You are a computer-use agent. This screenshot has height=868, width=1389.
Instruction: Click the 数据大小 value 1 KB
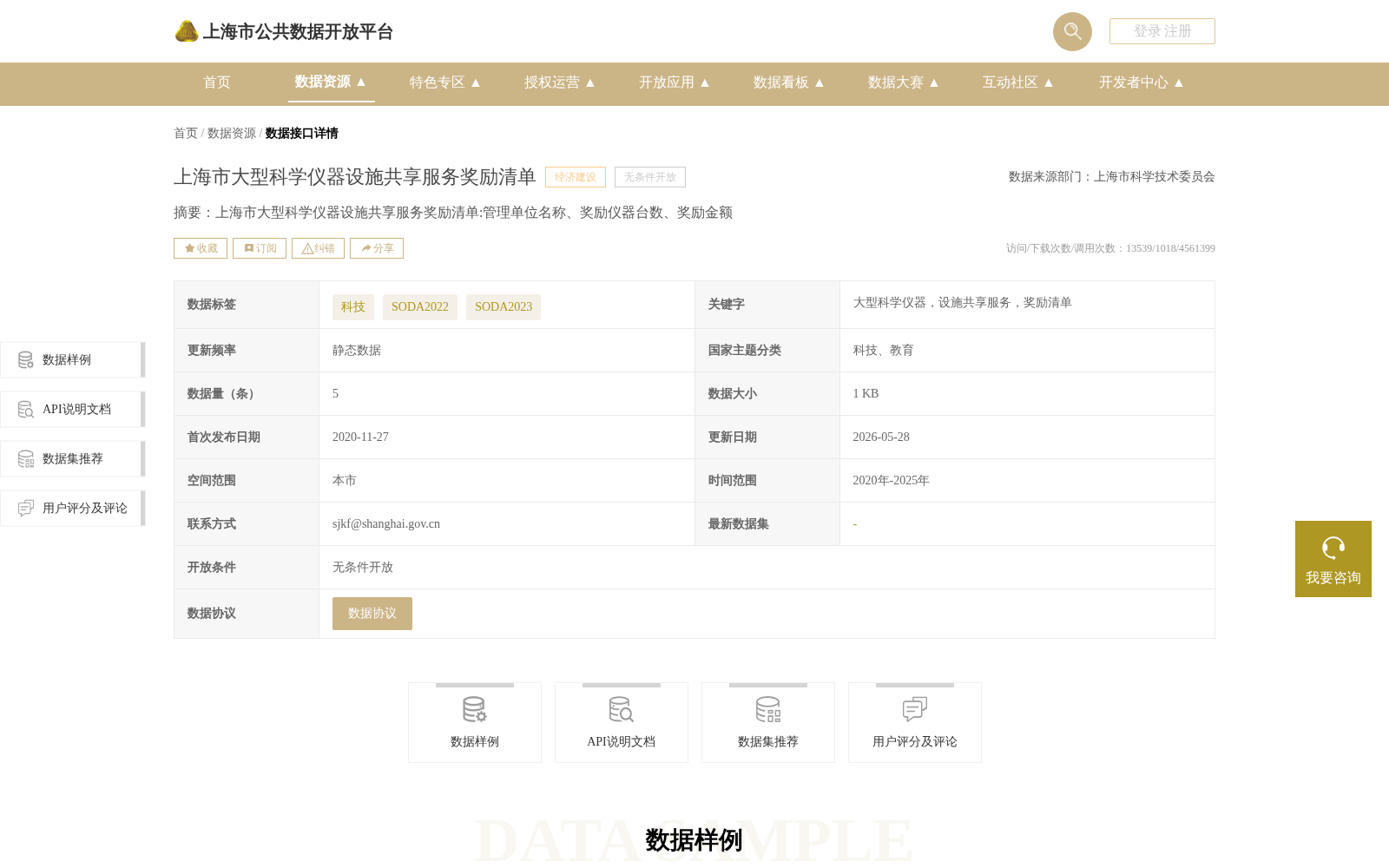[866, 394]
